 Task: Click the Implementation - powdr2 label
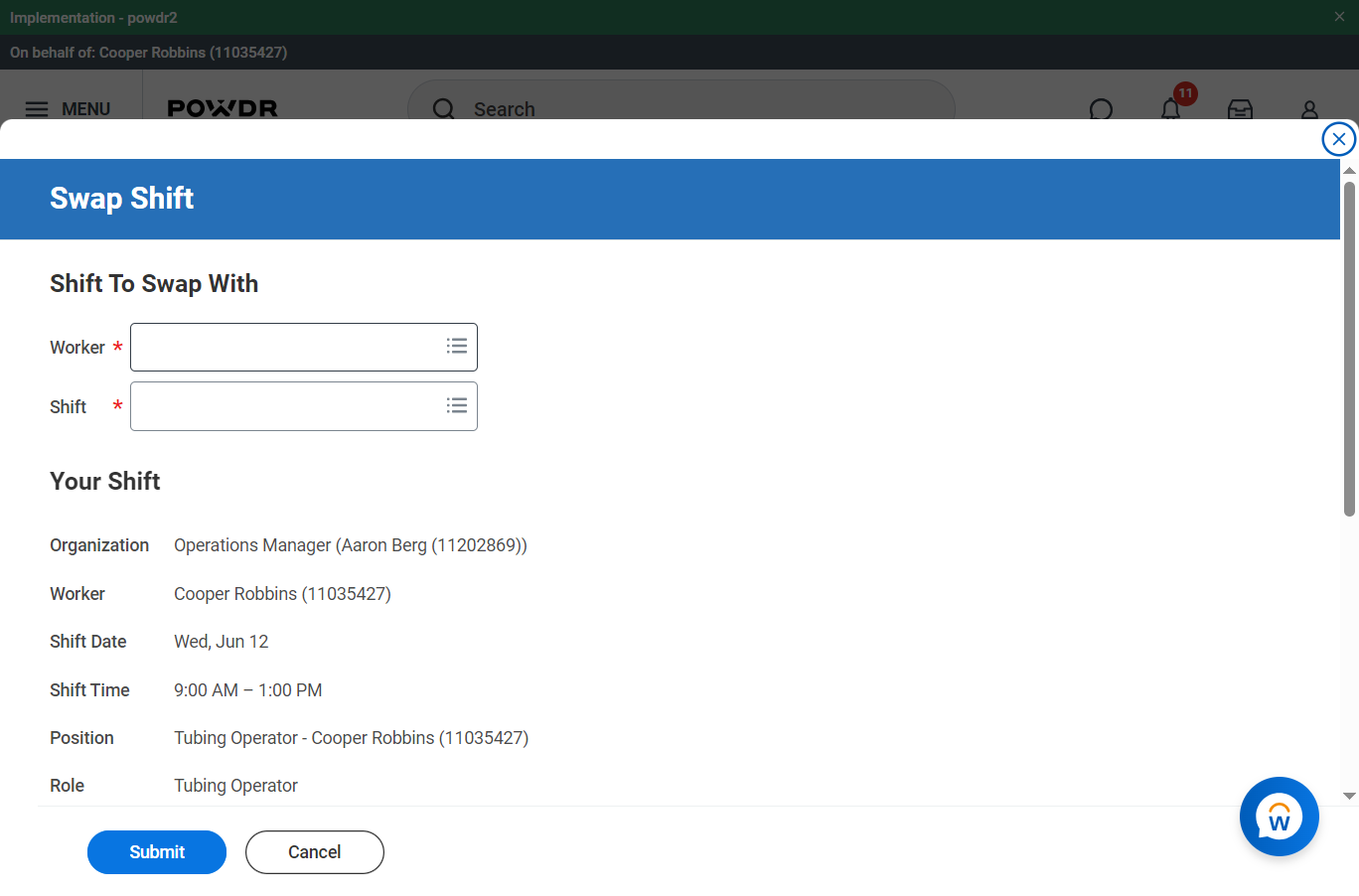(93, 18)
